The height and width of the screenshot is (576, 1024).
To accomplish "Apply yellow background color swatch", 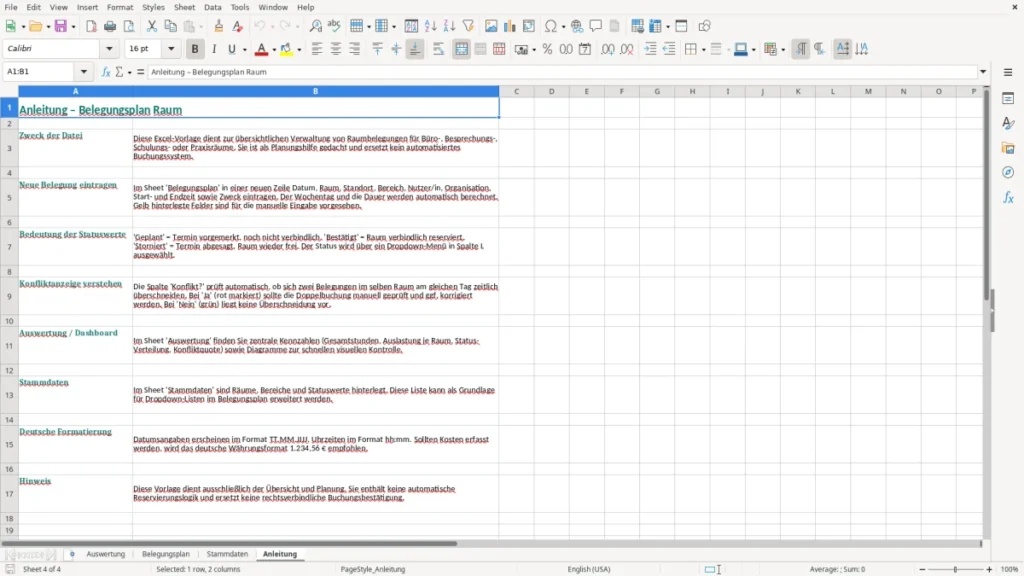I will point(286,49).
